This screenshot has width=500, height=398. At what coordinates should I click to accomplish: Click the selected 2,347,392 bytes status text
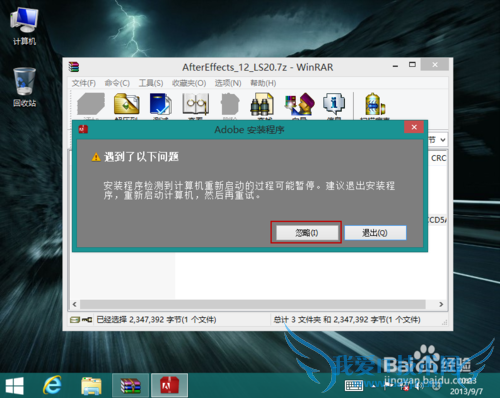(156, 320)
